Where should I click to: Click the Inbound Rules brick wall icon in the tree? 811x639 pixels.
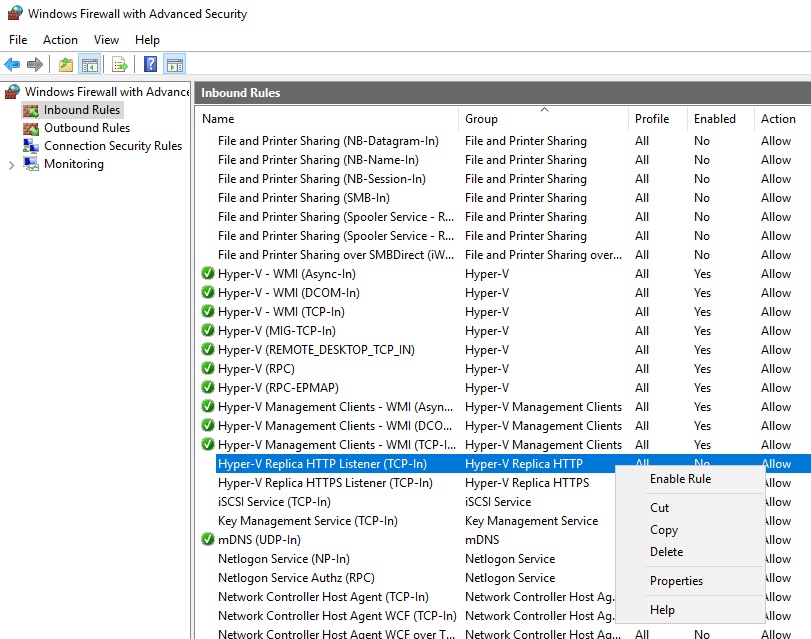(x=31, y=110)
